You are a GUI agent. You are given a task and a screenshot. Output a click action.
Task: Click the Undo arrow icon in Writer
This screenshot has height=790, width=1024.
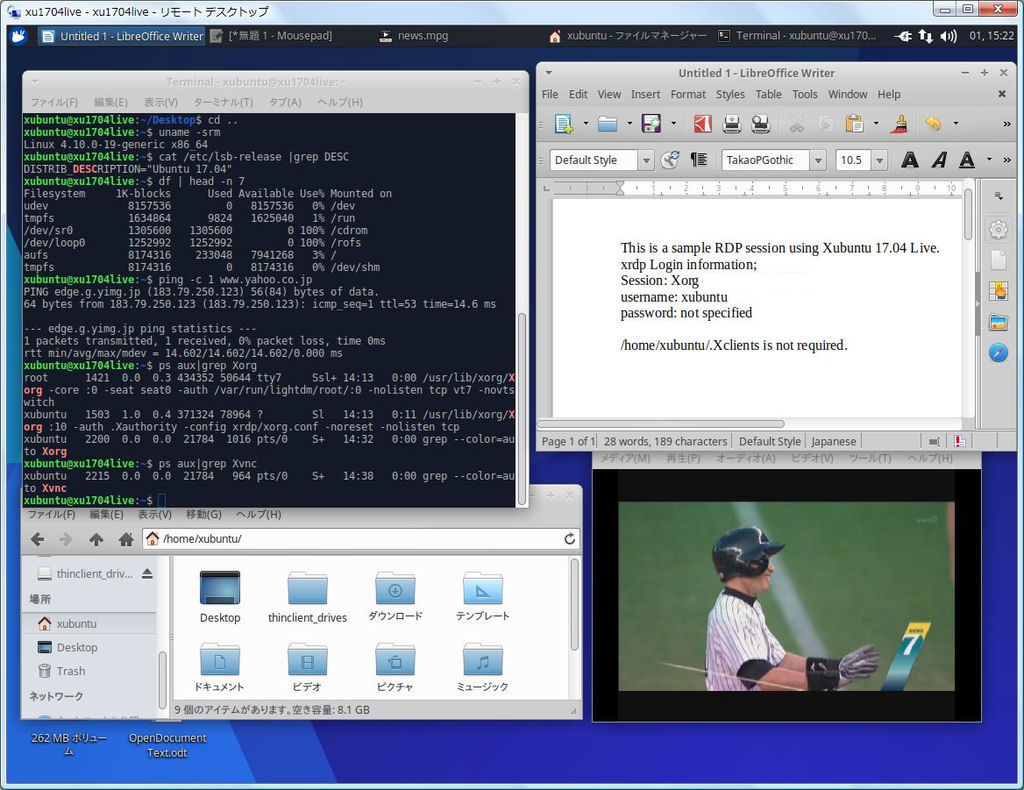[x=934, y=123]
